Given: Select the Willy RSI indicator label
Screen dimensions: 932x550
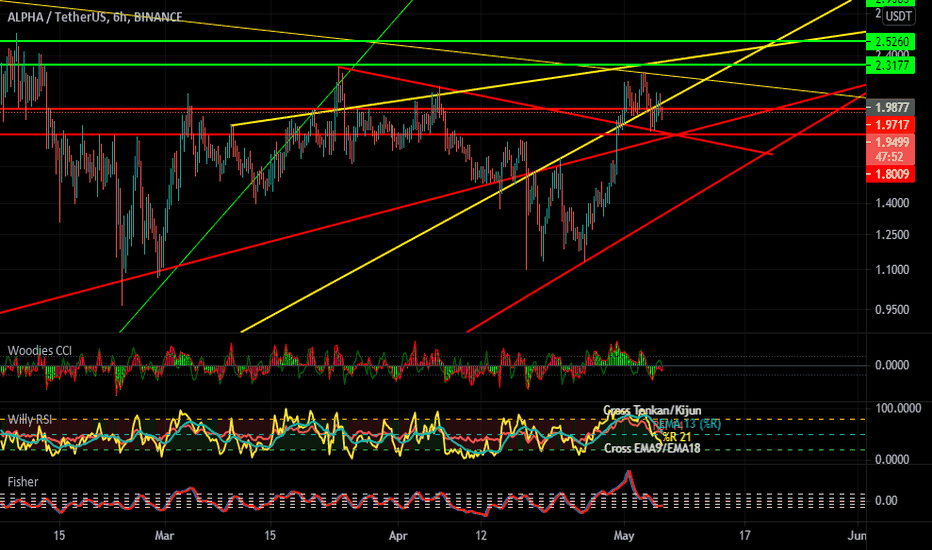Looking at the screenshot, I should coord(30,420).
